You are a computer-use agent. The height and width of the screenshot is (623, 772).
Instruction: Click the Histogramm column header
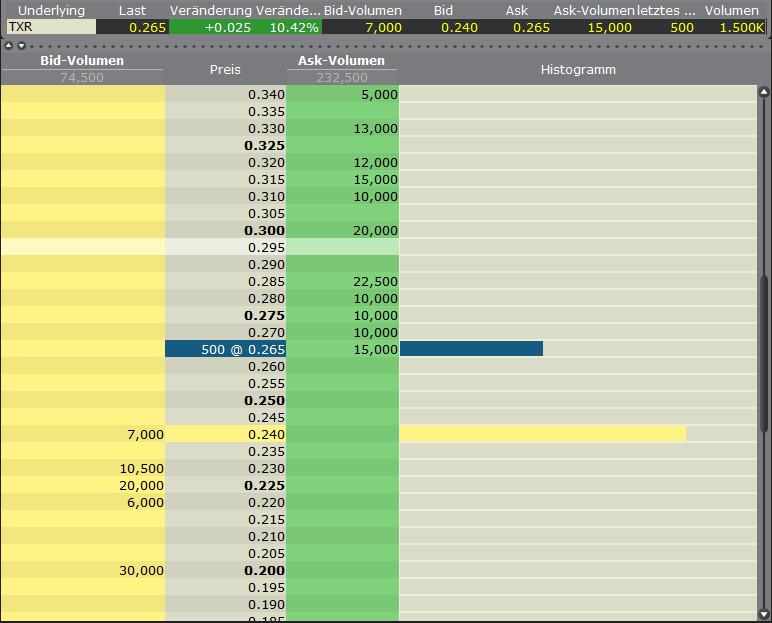pyautogui.click(x=577, y=70)
